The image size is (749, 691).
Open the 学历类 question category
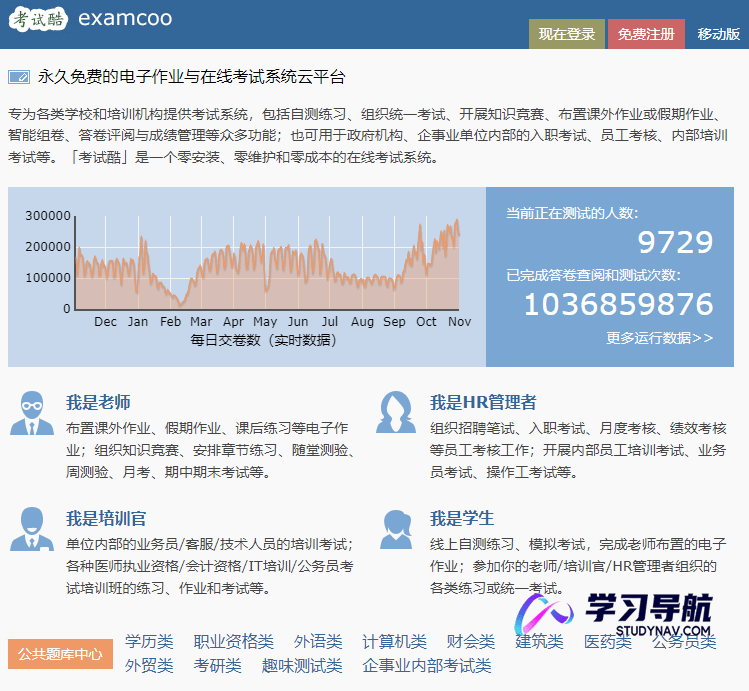(x=149, y=642)
